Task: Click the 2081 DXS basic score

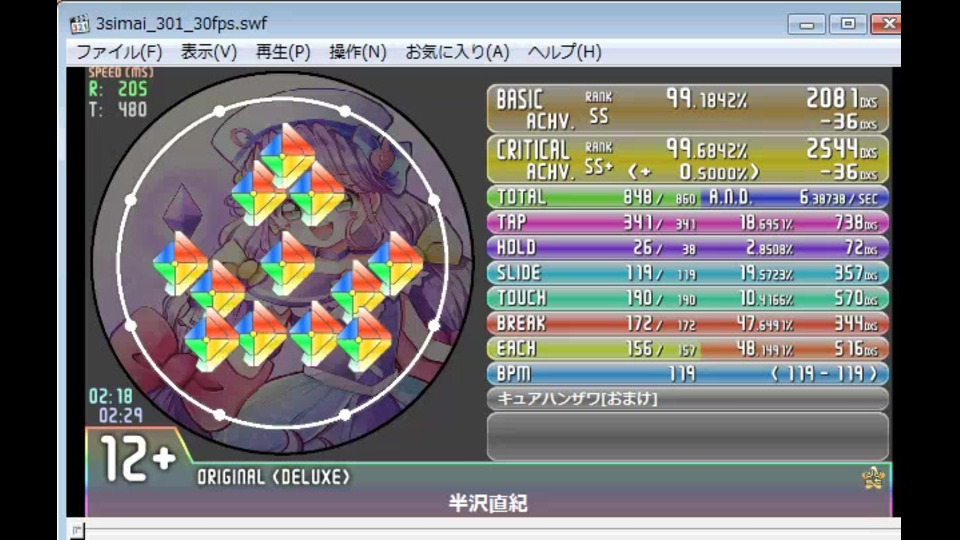Action: [x=842, y=99]
